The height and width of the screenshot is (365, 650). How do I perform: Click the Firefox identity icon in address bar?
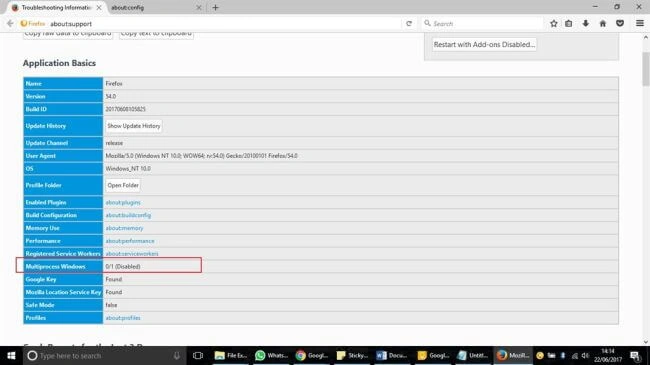click(33, 24)
